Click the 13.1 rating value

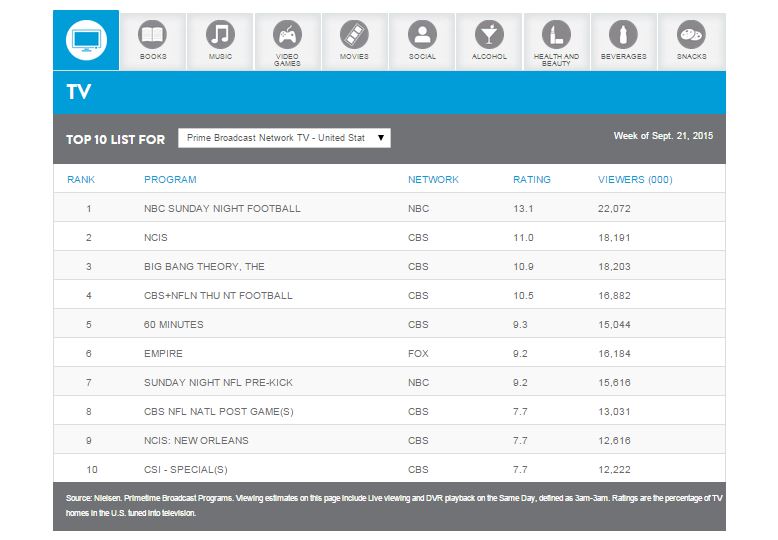523,208
